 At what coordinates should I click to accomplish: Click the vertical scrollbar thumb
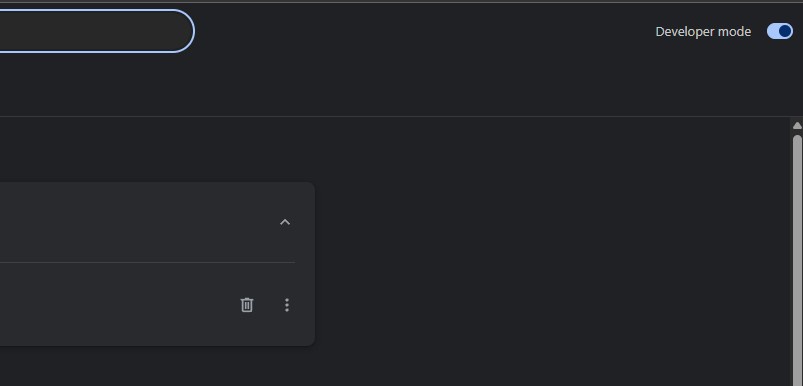pyautogui.click(x=797, y=260)
